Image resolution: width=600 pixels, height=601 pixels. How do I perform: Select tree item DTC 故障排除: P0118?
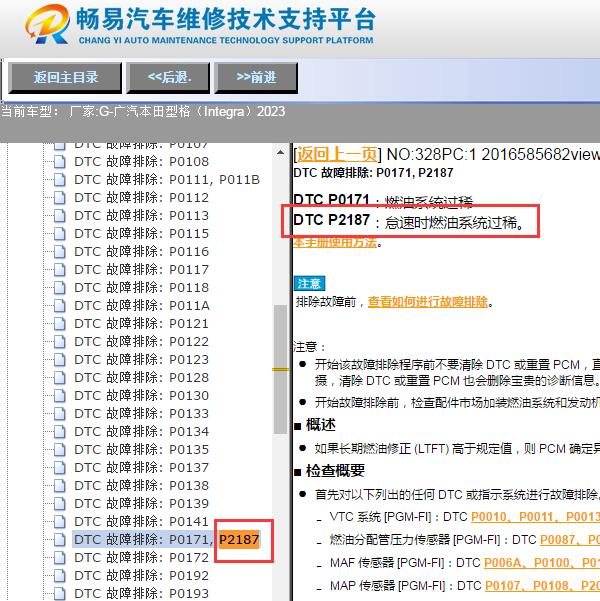tap(141, 288)
